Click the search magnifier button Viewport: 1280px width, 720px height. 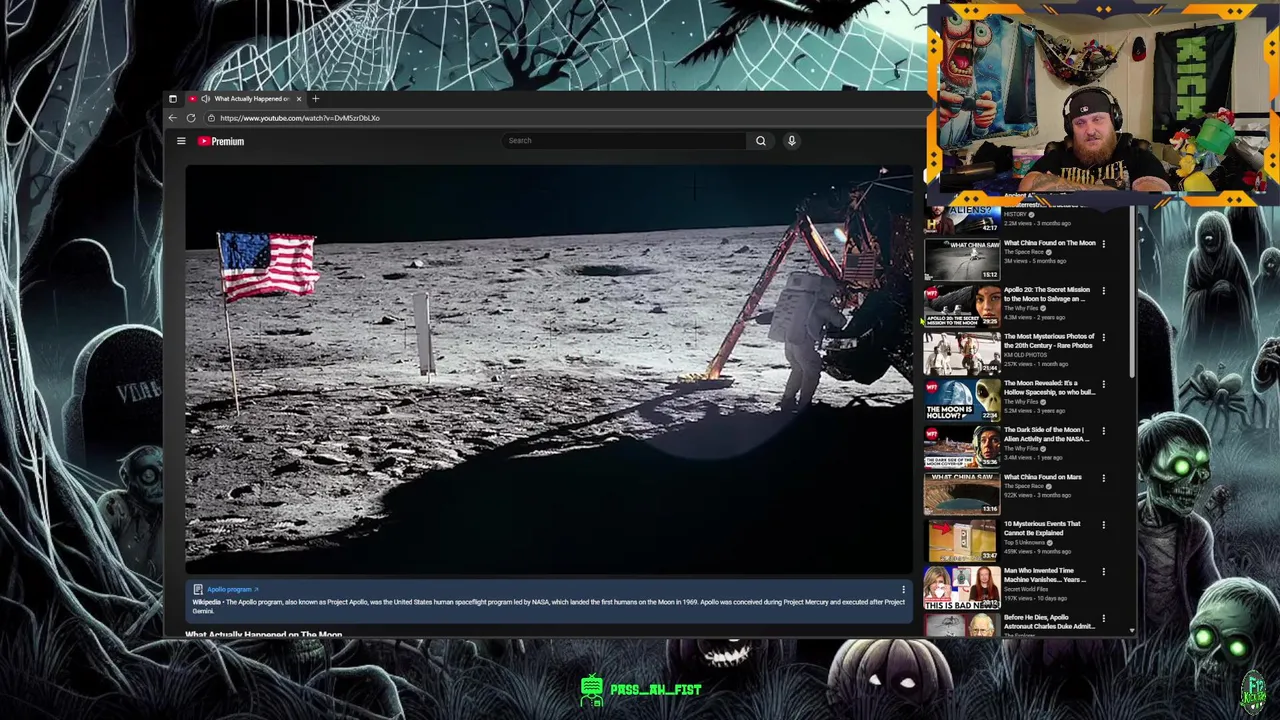(x=760, y=141)
